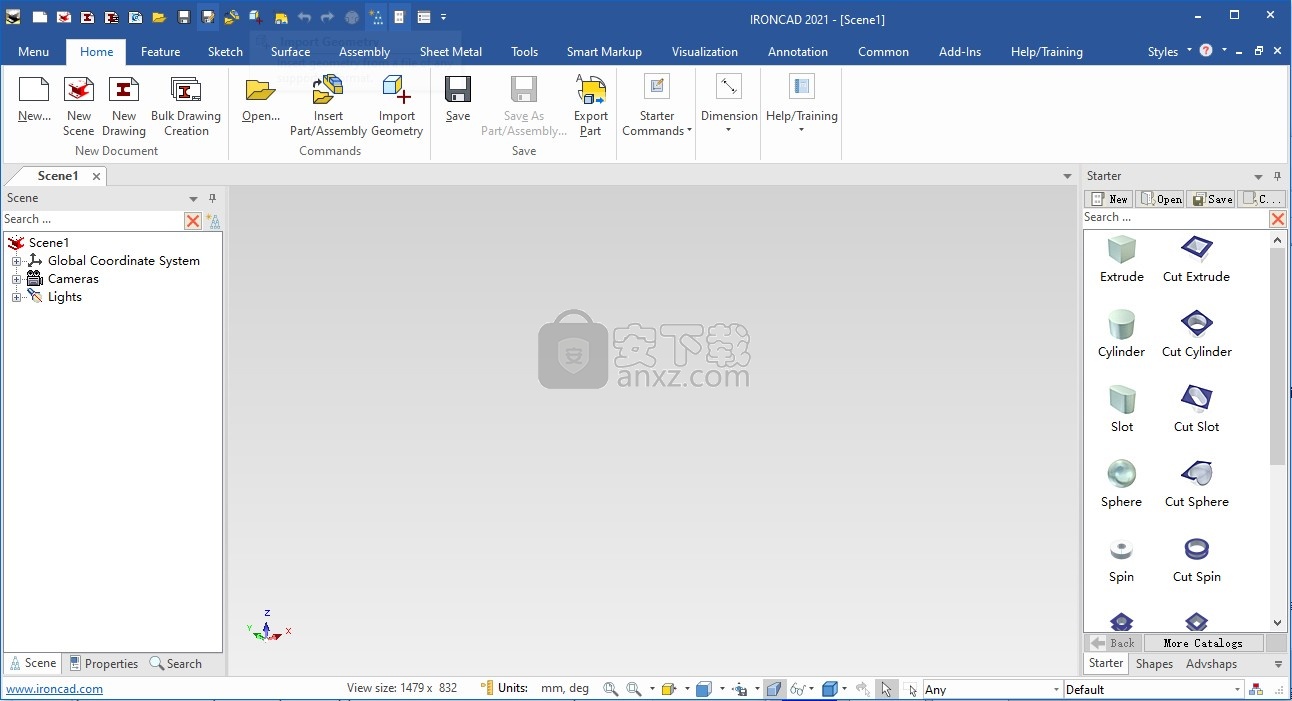Toggle the box selection tool in status bar
Image resolution: width=1292 pixels, height=701 pixels.
(x=910, y=689)
